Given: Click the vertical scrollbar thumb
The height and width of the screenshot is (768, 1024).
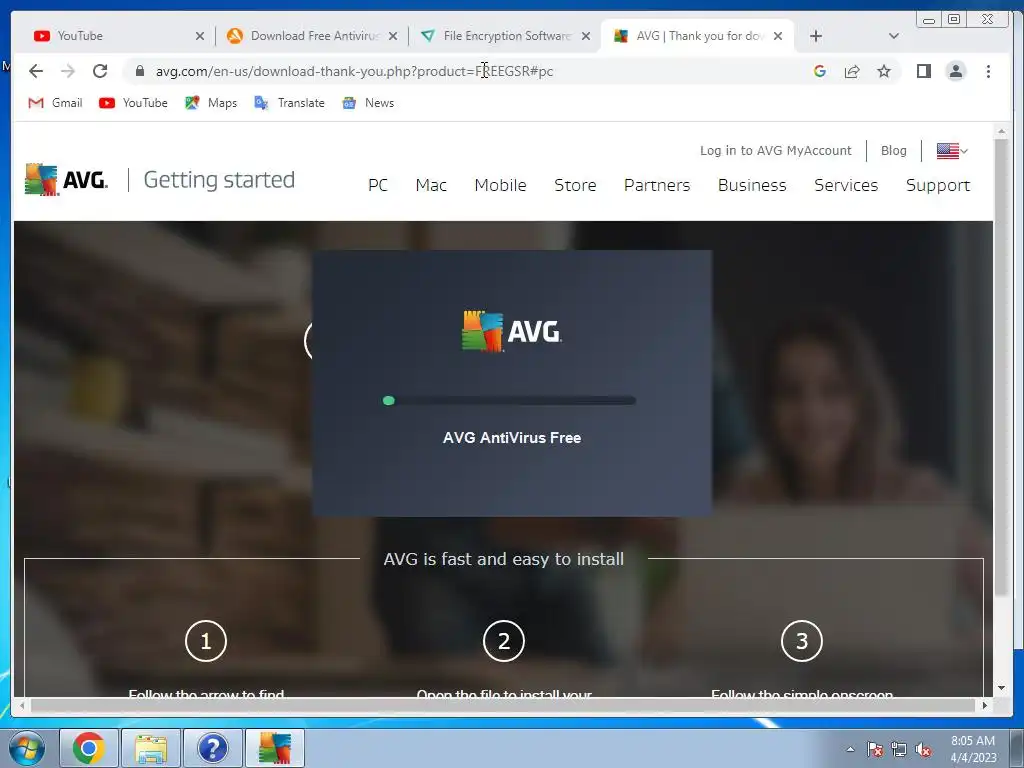Looking at the screenshot, I should coord(1001,367).
